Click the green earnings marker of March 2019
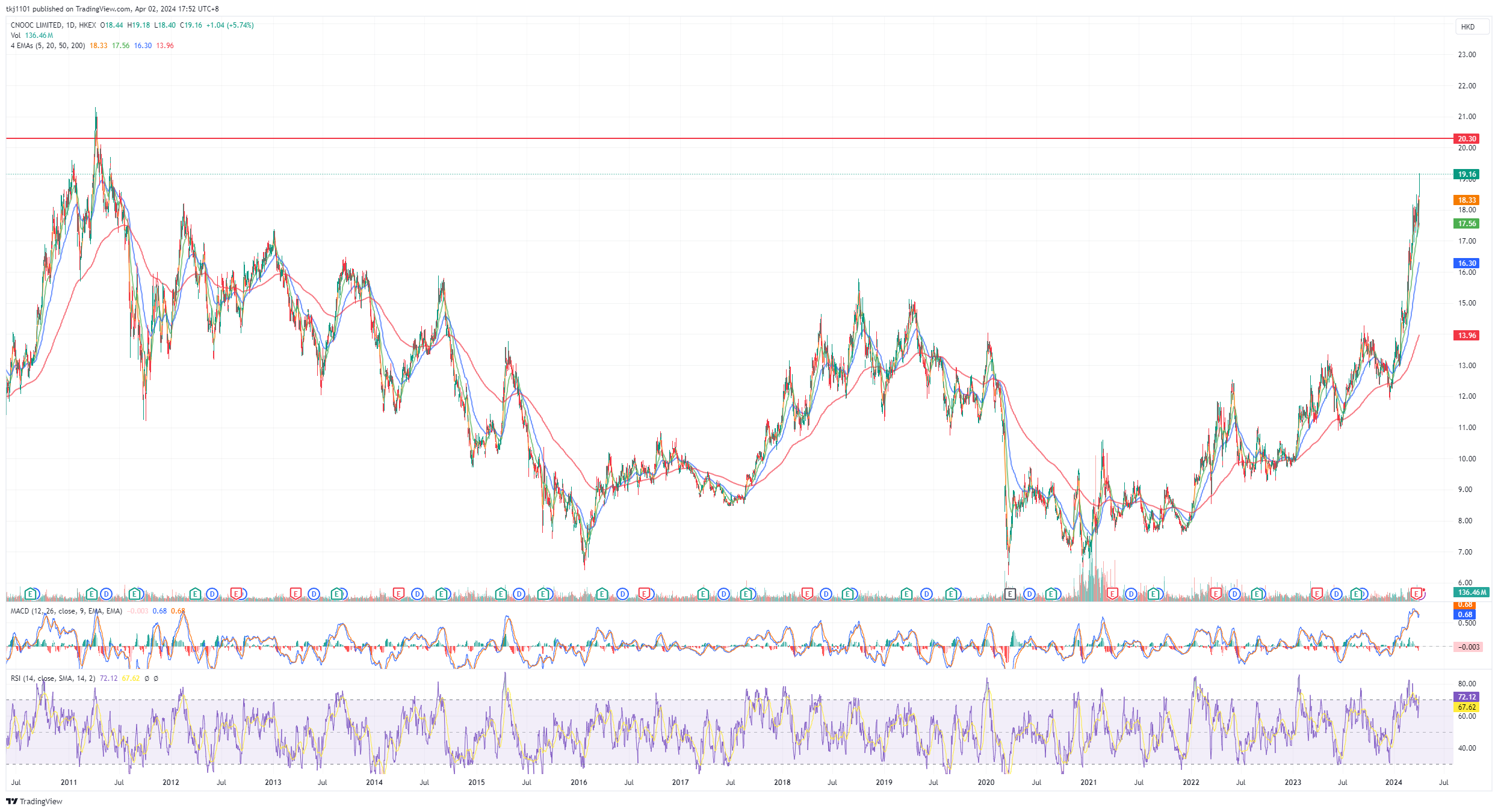This screenshot has height=812, width=1498. click(906, 594)
